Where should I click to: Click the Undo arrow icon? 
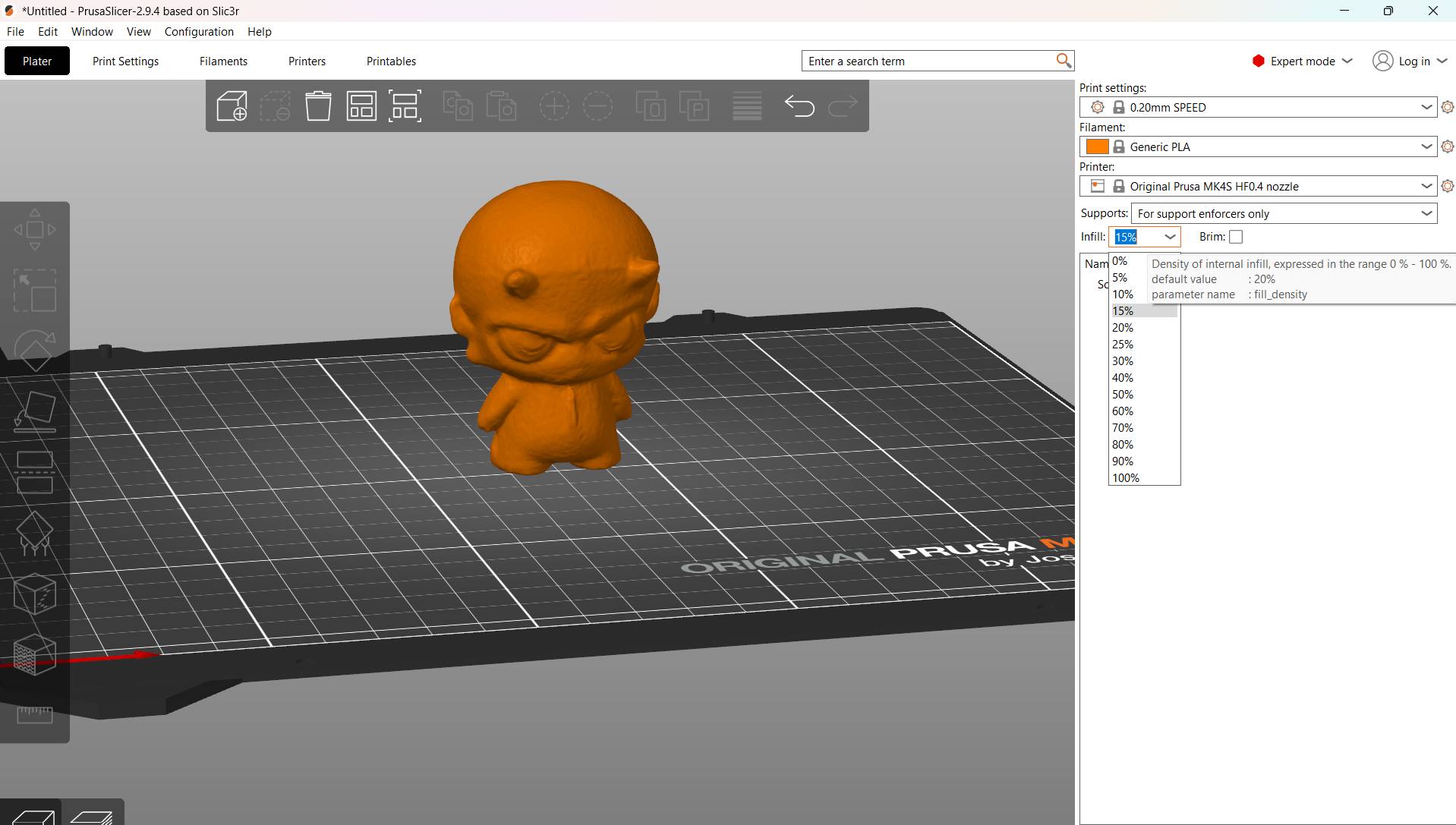pyautogui.click(x=799, y=106)
